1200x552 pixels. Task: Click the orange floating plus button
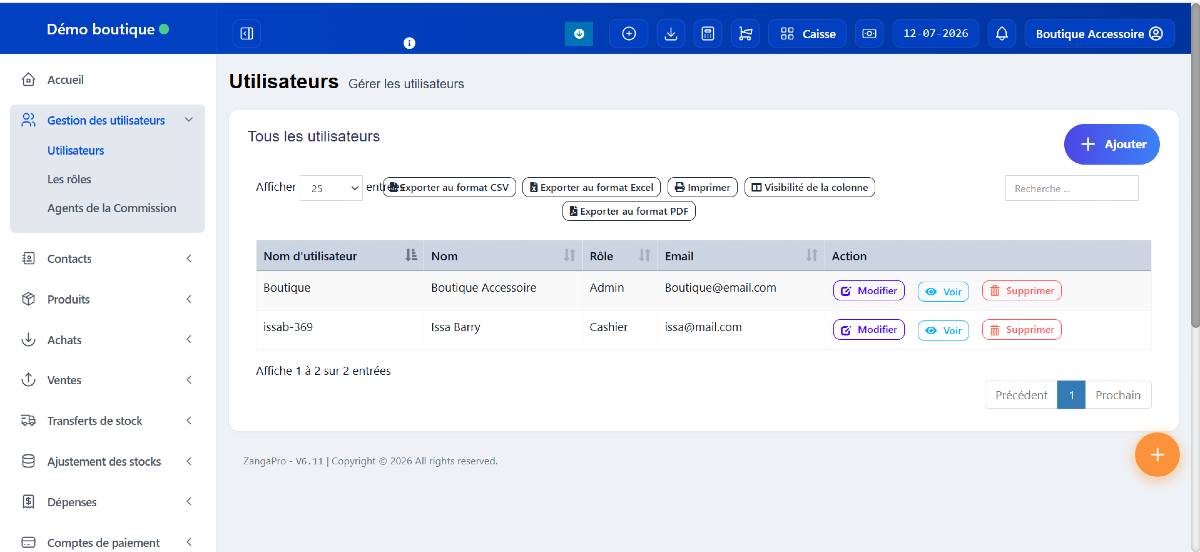coord(1157,455)
